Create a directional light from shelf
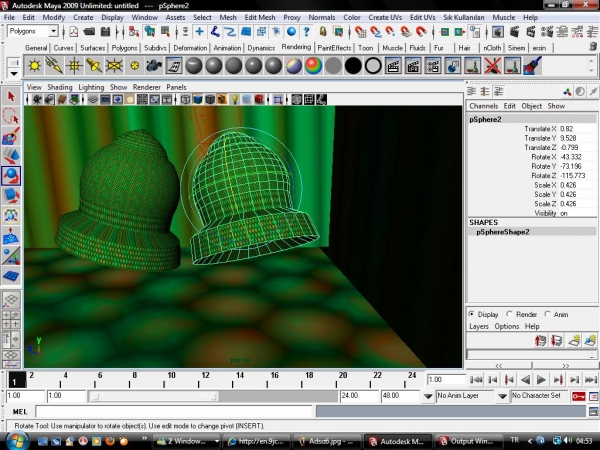 click(x=54, y=65)
